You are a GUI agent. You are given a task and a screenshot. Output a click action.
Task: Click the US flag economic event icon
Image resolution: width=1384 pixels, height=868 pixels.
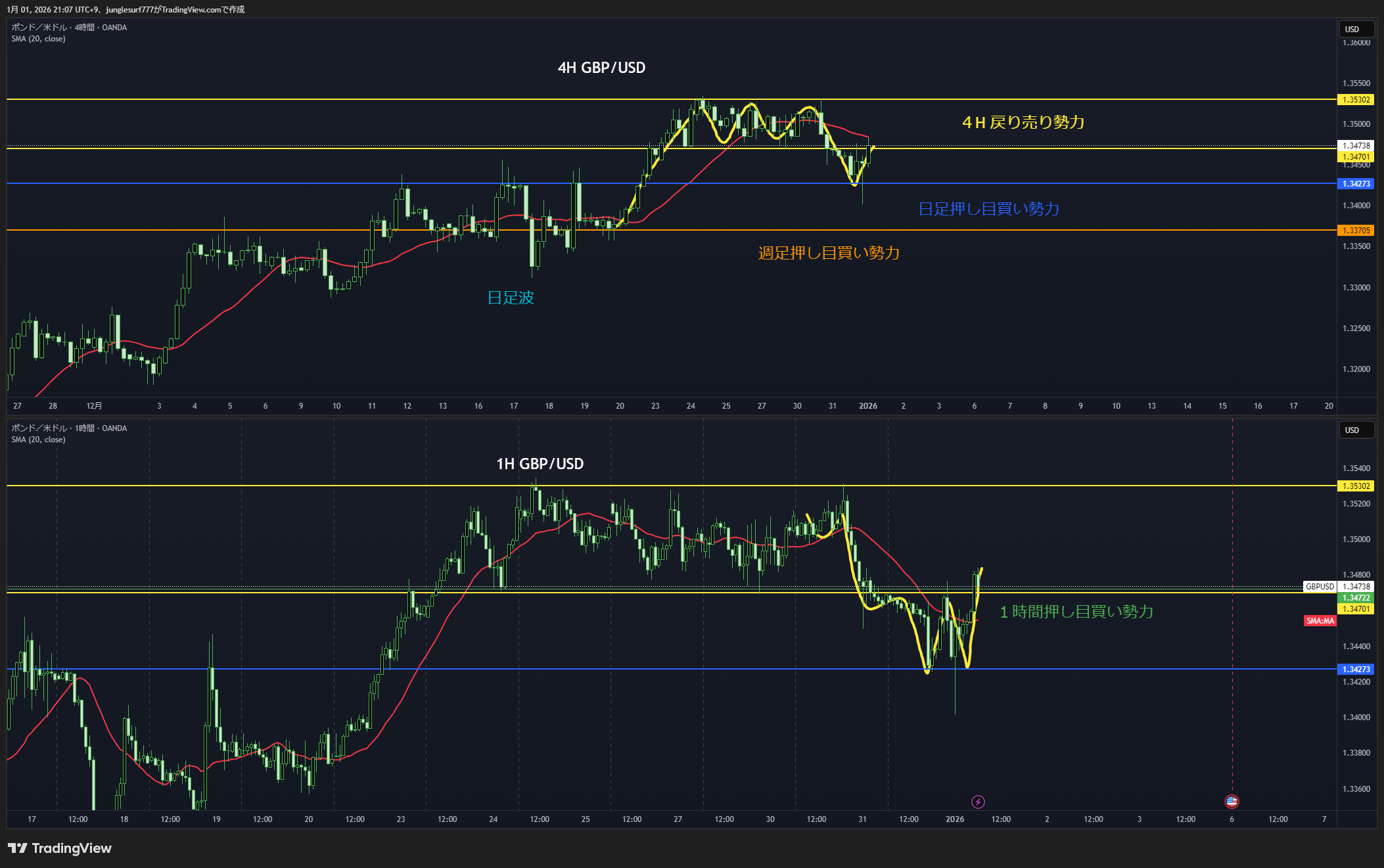tap(1232, 802)
